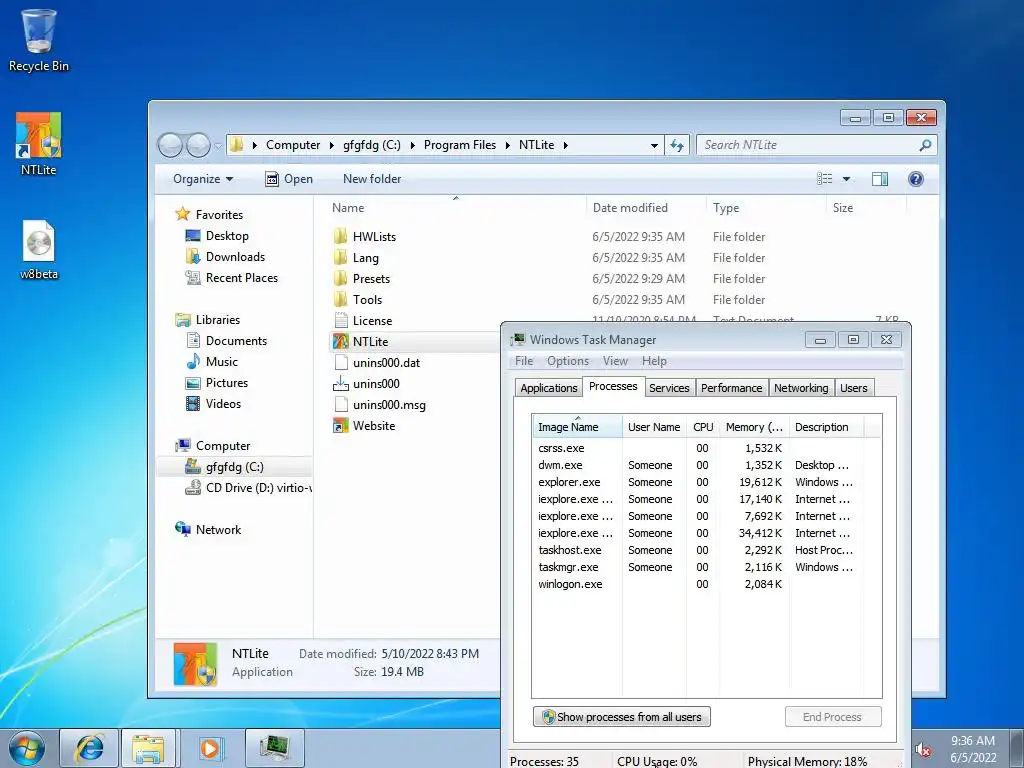
Task: Select CD Drive (D:) in sidebar
Action: click(x=248, y=487)
